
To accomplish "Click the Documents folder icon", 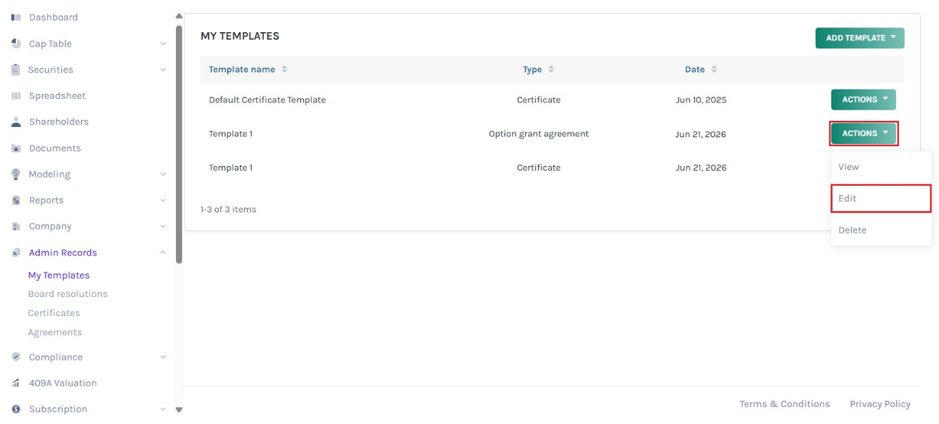I will tap(16, 149).
